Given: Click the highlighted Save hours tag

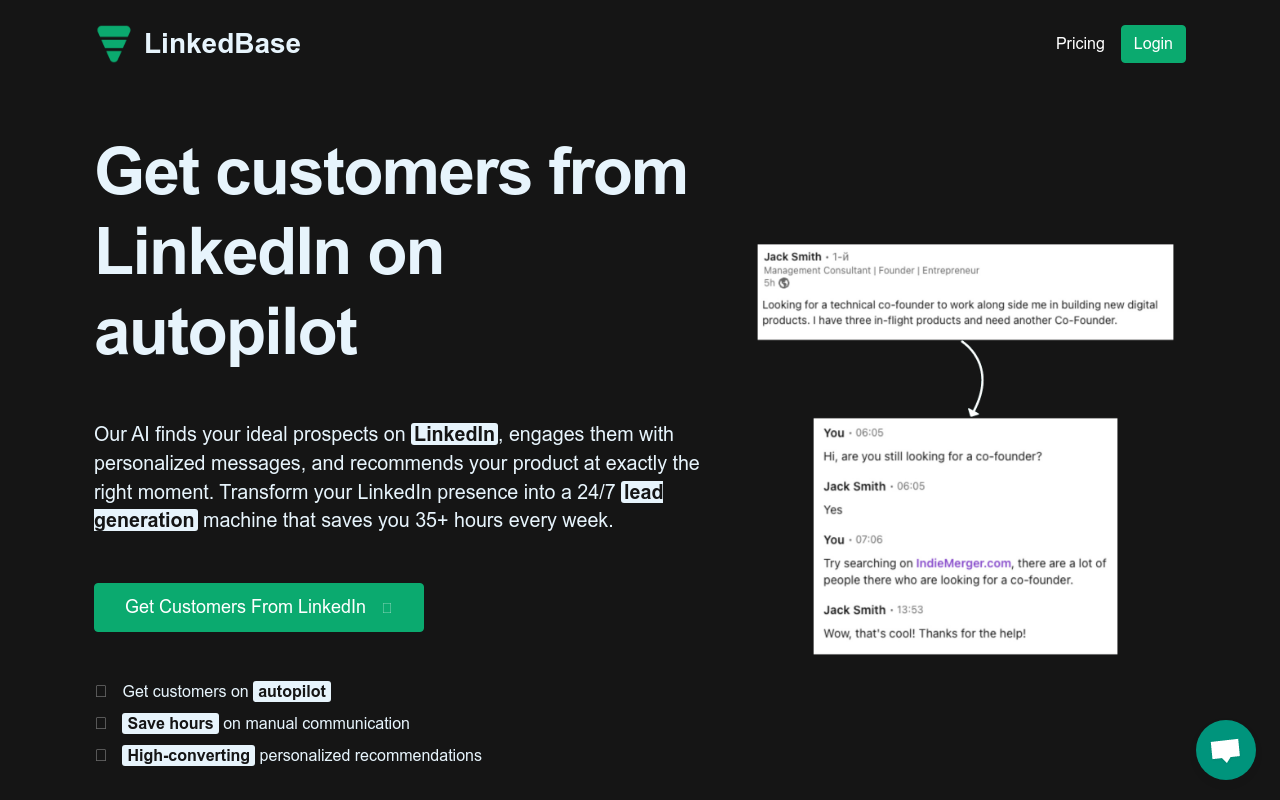Looking at the screenshot, I should coord(170,723).
